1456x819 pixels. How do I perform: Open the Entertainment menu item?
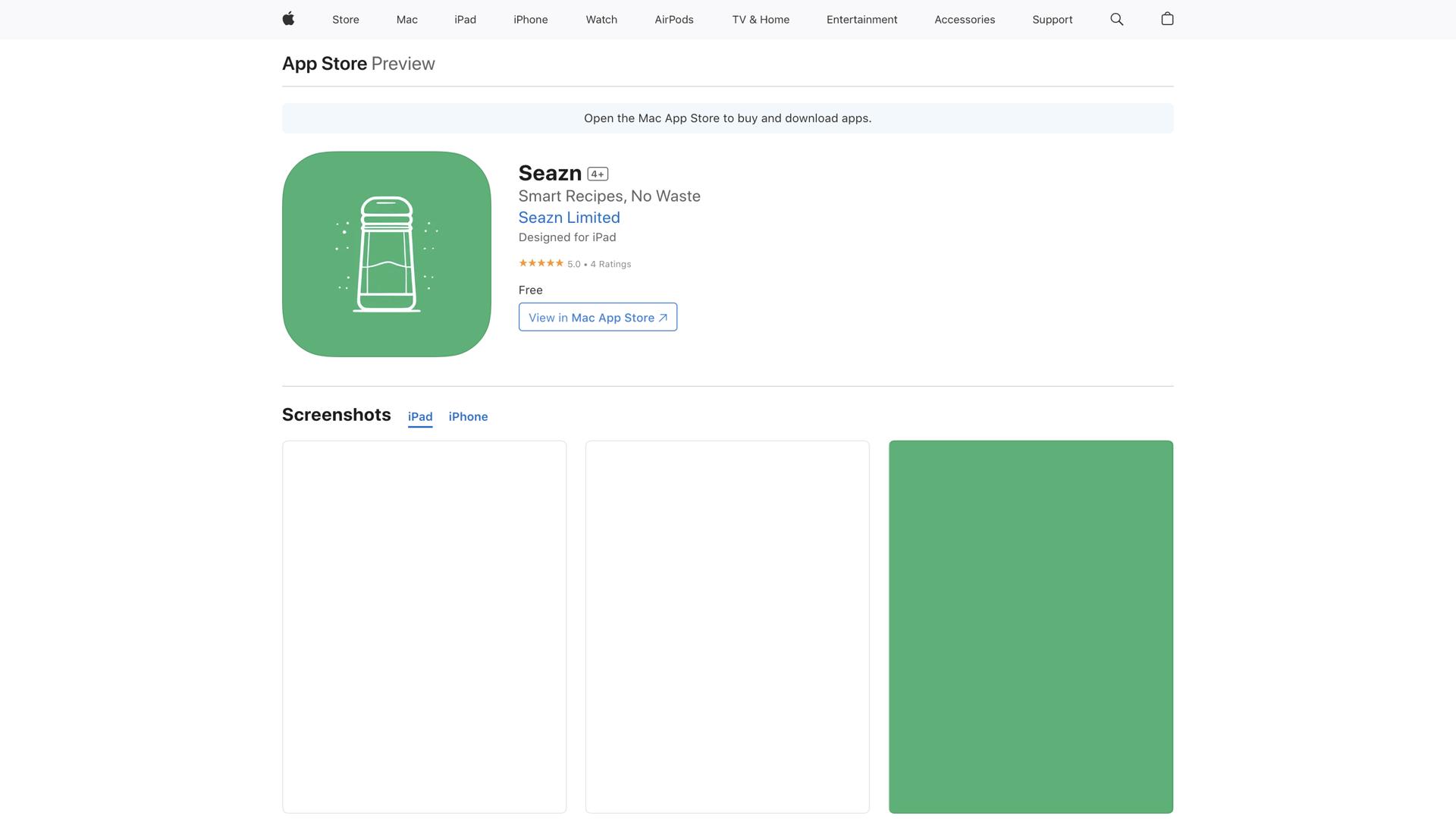[861, 20]
